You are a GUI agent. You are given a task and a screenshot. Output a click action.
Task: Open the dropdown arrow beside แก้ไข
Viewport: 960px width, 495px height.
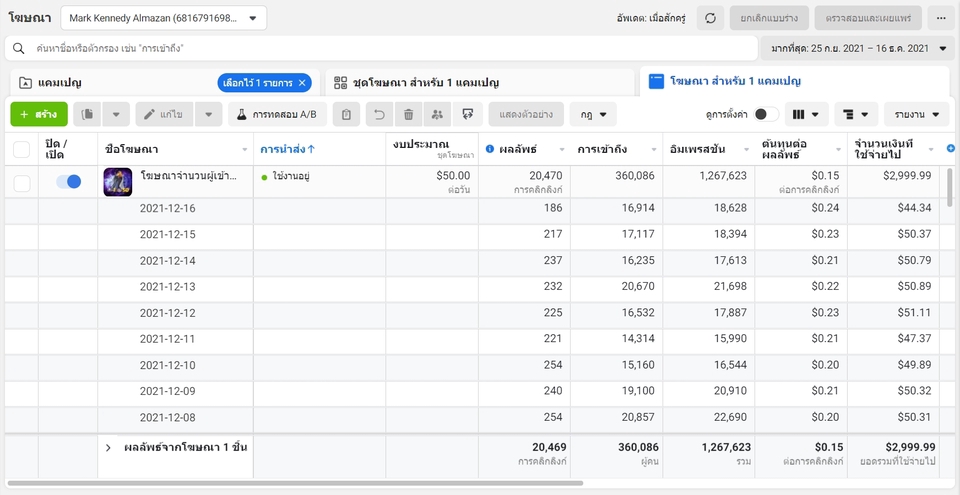(x=209, y=115)
